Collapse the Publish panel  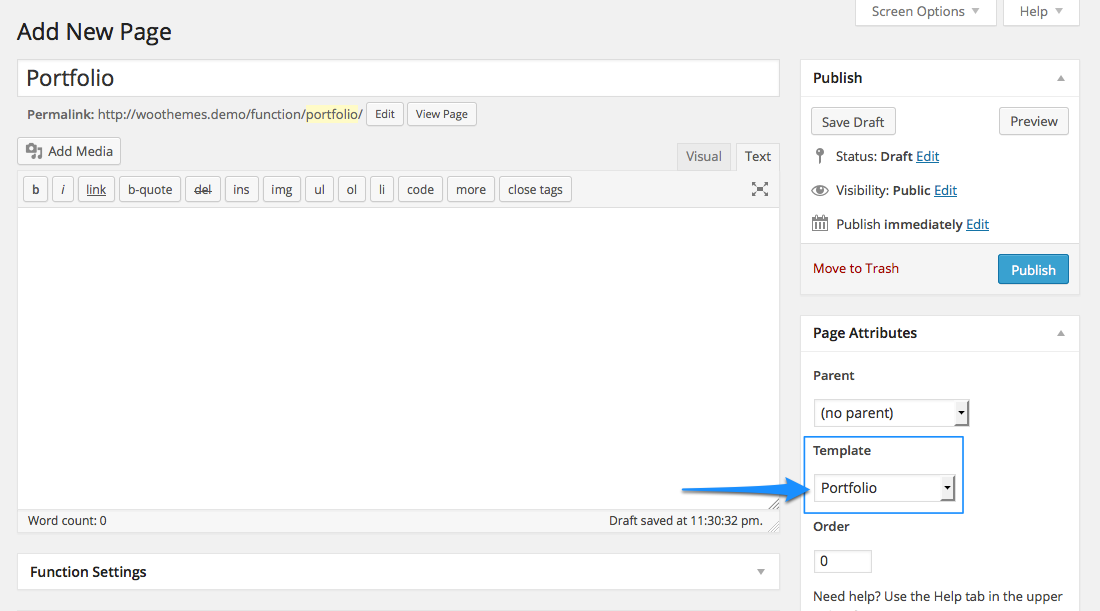point(1060,78)
